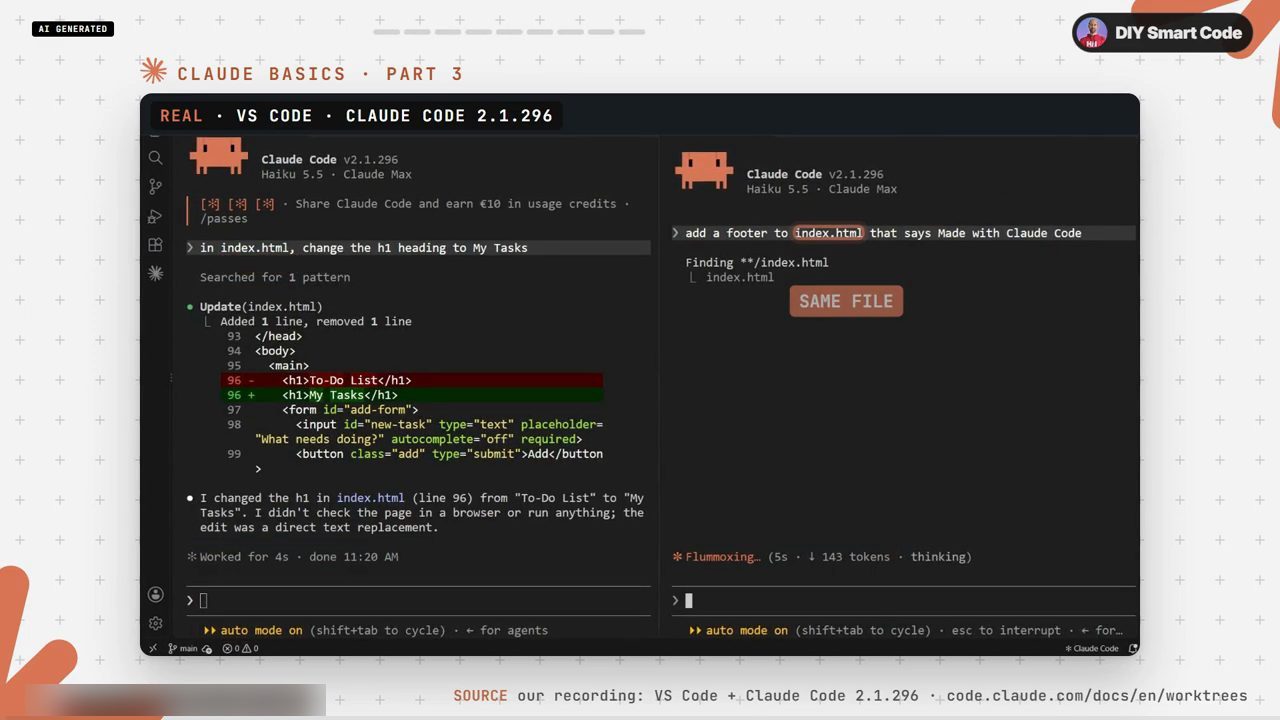Open the errors and warnings count
The width and height of the screenshot is (1280, 720).
[240, 648]
